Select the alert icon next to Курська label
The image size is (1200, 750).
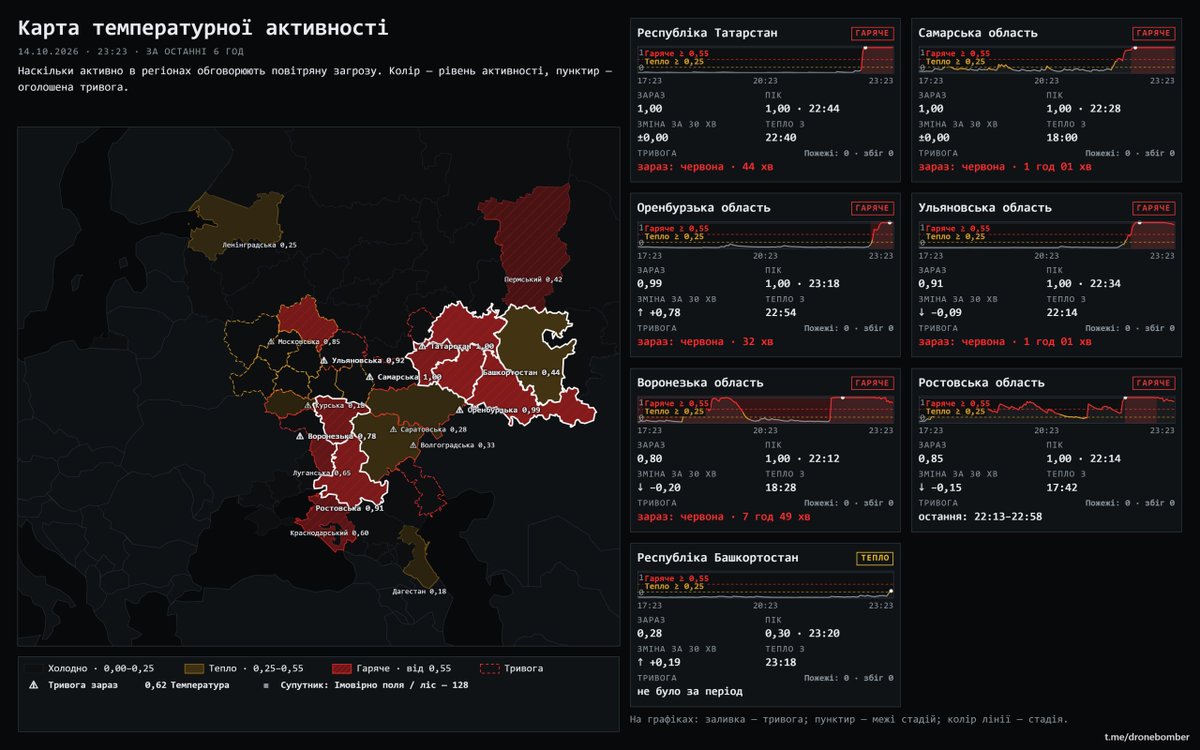pos(310,405)
